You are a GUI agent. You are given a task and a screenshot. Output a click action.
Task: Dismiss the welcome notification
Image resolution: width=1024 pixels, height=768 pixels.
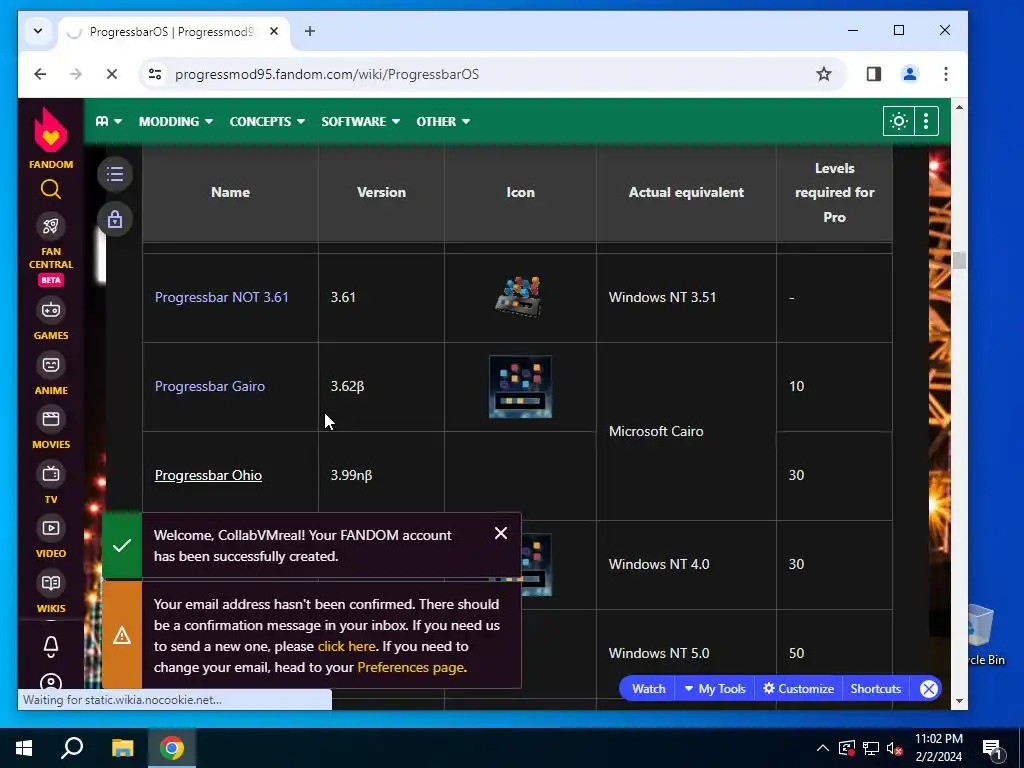tap(501, 534)
